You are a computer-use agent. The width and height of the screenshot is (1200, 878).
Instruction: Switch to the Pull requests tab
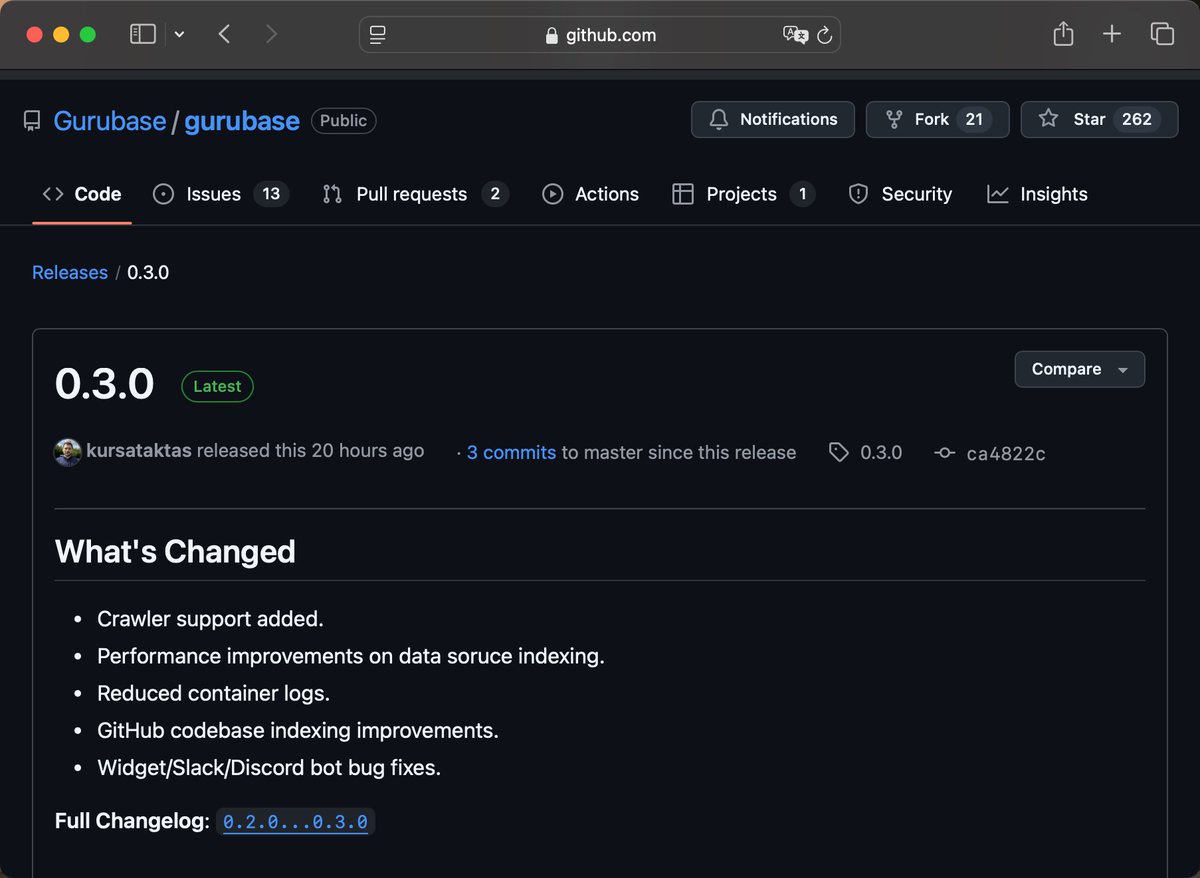point(415,194)
